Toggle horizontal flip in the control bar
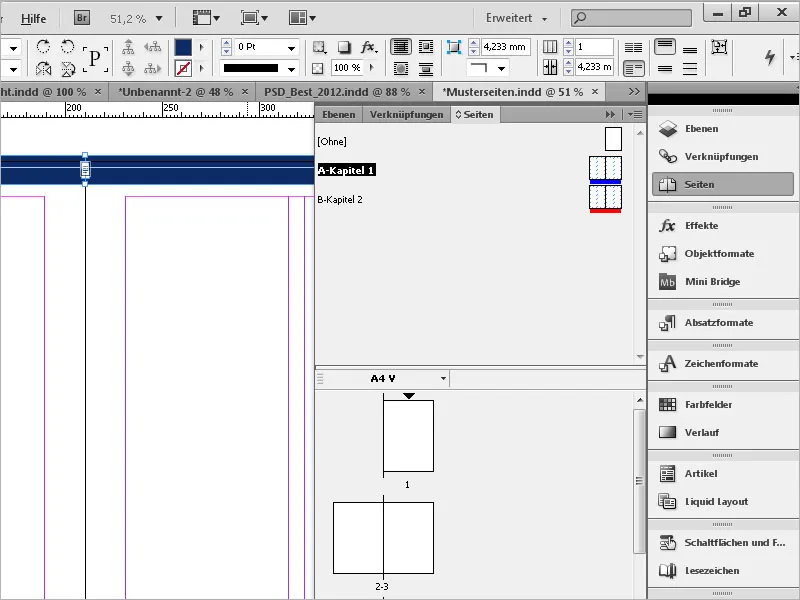The image size is (800, 600). 42,69
